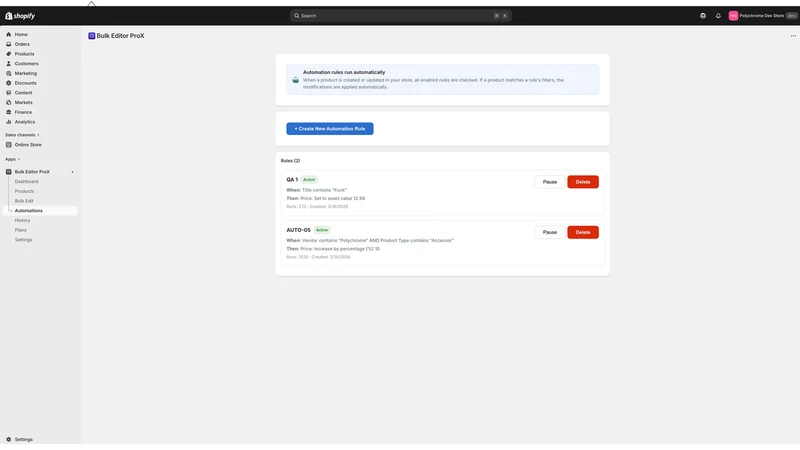Open the Home icon in sidebar
800x450 pixels.
9,34
